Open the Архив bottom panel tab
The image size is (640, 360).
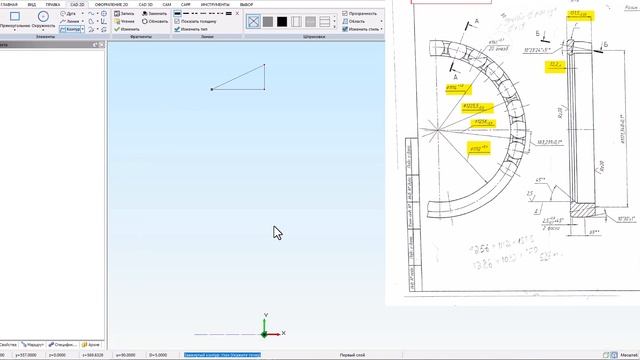(x=91, y=345)
